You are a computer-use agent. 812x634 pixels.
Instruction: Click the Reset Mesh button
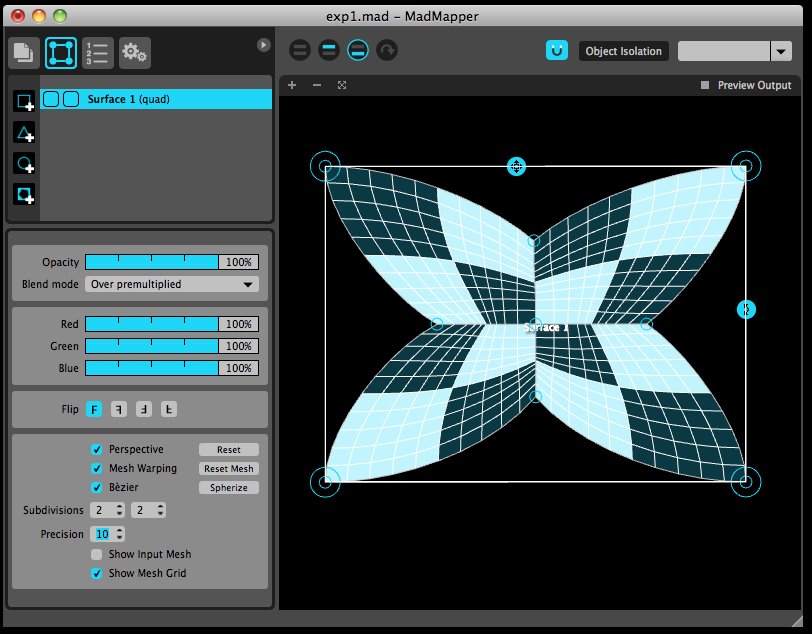[229, 469]
